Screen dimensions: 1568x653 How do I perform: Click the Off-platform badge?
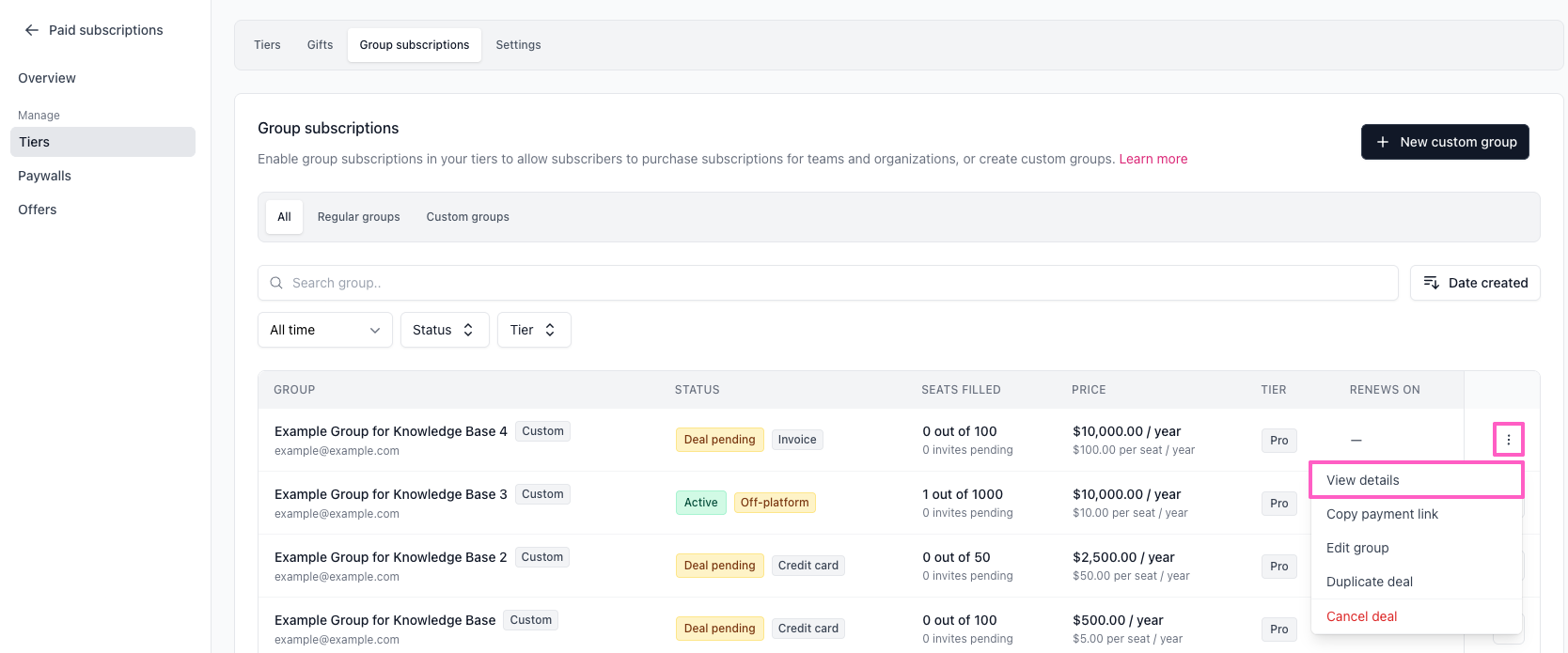pos(775,503)
